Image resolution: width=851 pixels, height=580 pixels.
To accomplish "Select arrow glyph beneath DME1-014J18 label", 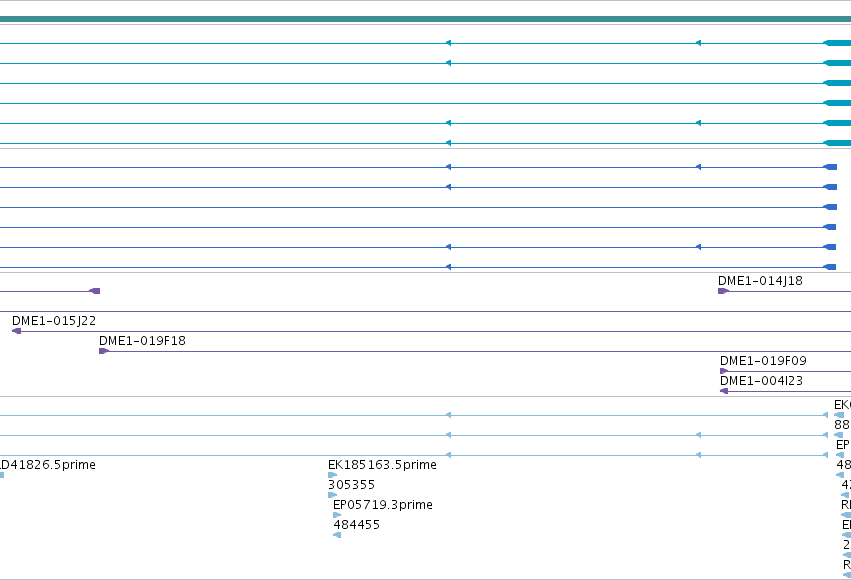I will (723, 291).
